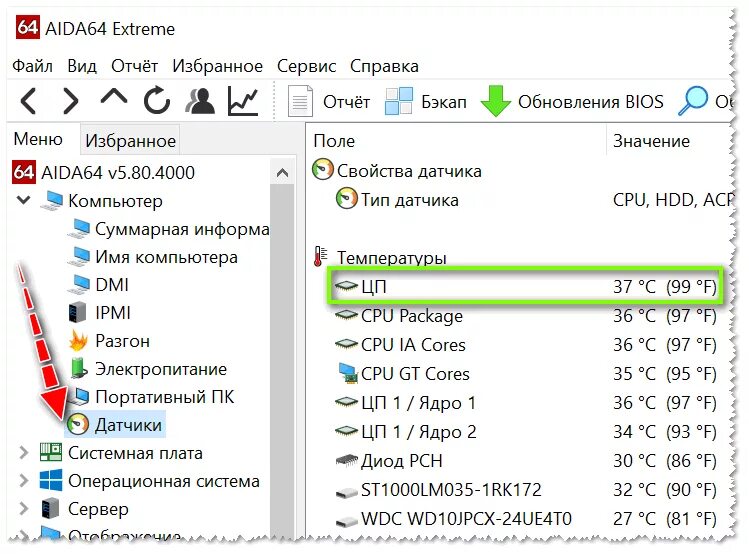Click the Датчики gauge icon in tree

coord(77,424)
